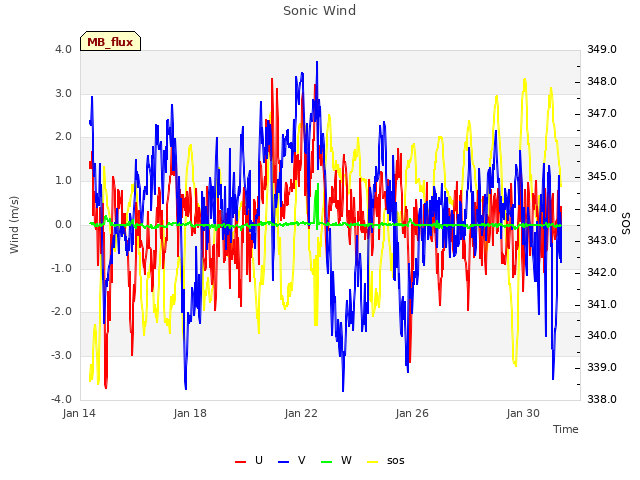Click the yellow sos legend swatch
The height and width of the screenshot is (480, 640).
tap(372, 462)
